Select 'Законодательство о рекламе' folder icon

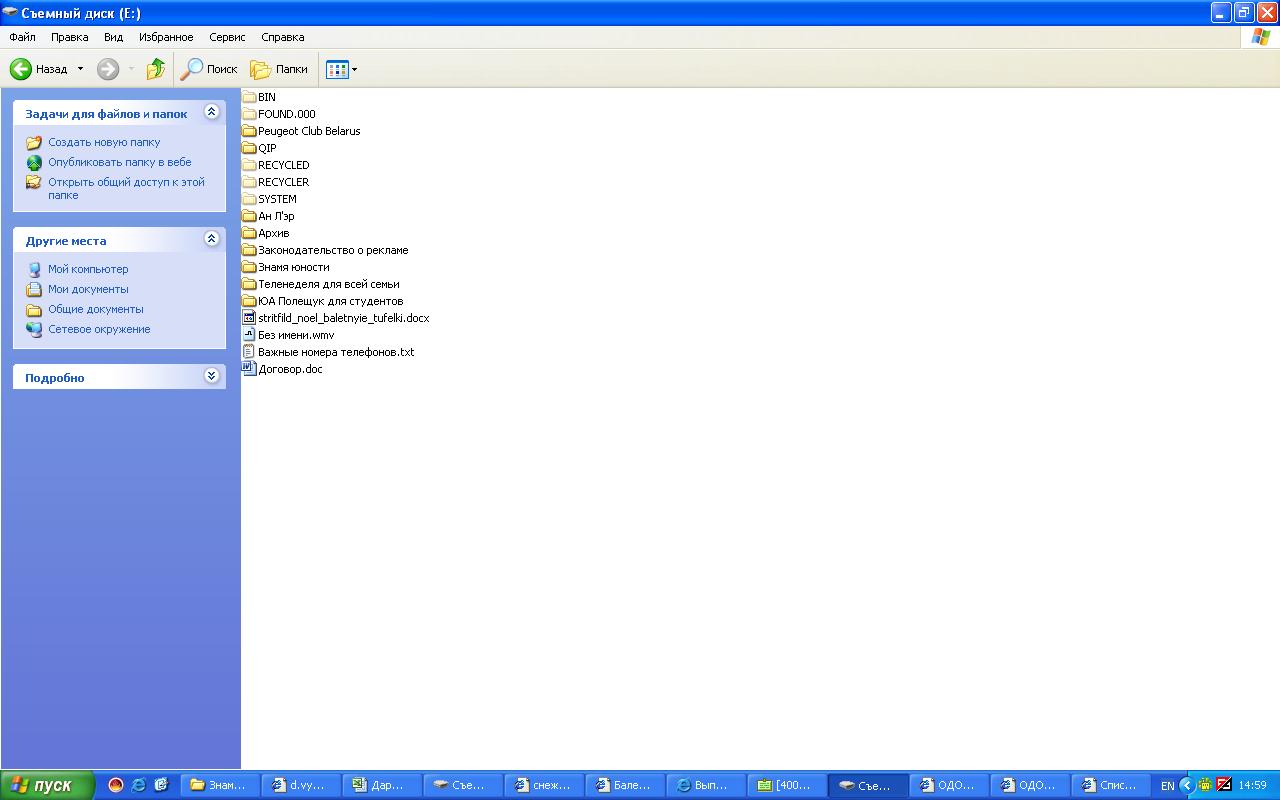(x=250, y=250)
